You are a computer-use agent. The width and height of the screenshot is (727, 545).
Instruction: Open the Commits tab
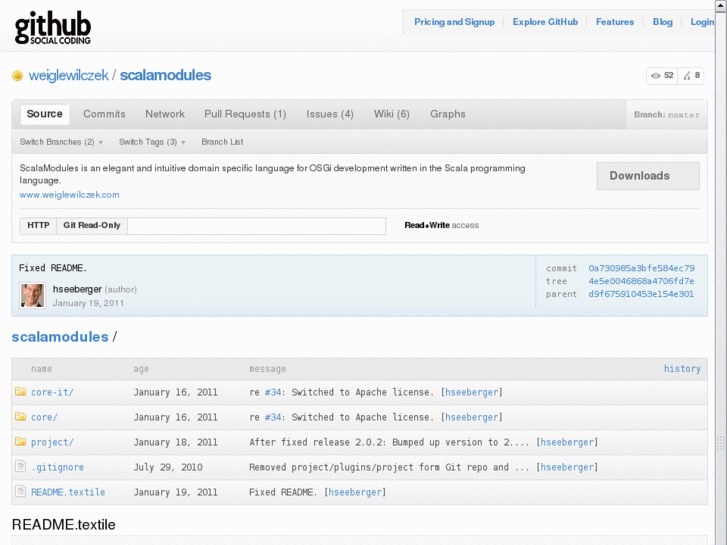[x=104, y=114]
